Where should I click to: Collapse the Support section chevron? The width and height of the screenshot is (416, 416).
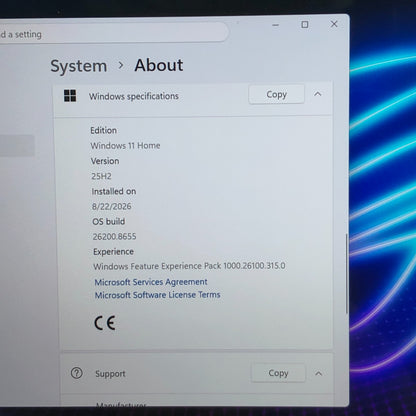319,373
